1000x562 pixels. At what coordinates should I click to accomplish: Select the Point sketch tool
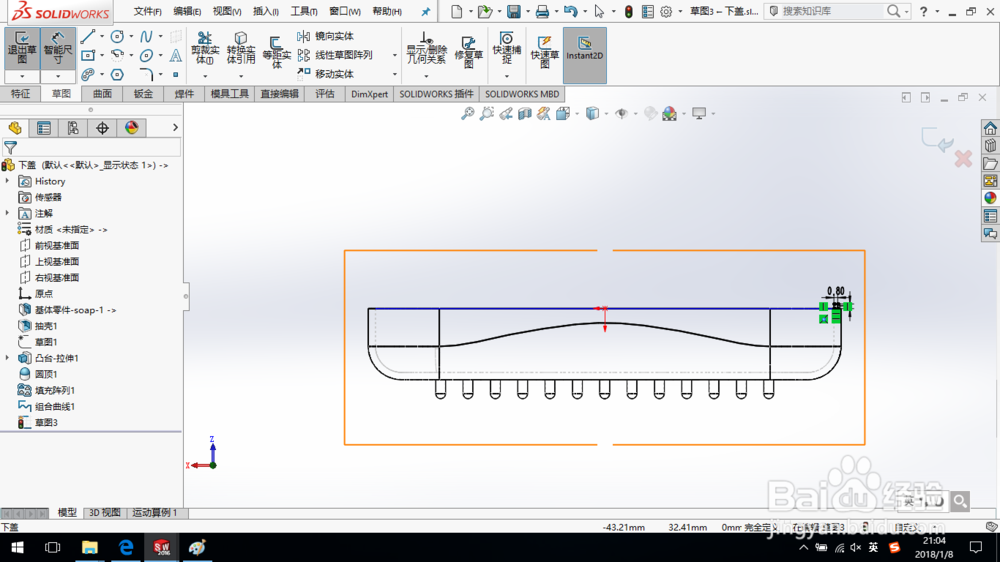click(x=175, y=75)
